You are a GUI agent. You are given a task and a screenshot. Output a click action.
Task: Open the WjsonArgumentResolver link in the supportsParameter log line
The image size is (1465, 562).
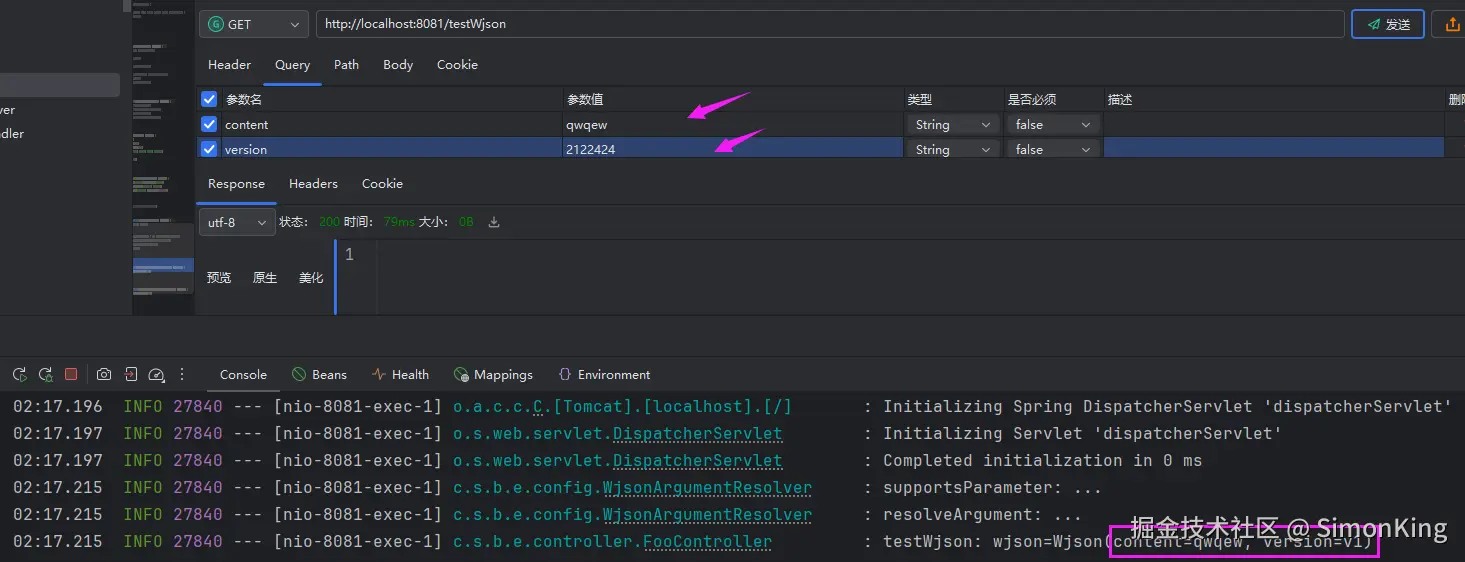707,488
